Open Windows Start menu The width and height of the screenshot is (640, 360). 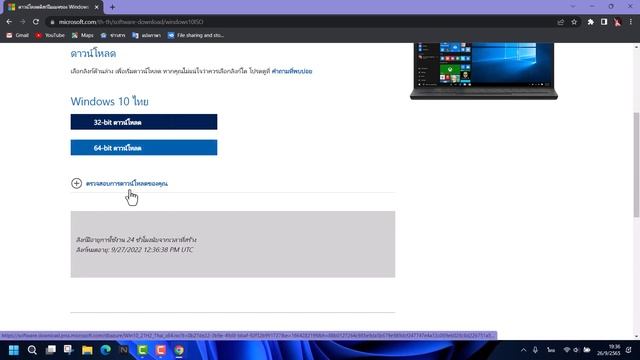pos(14,350)
